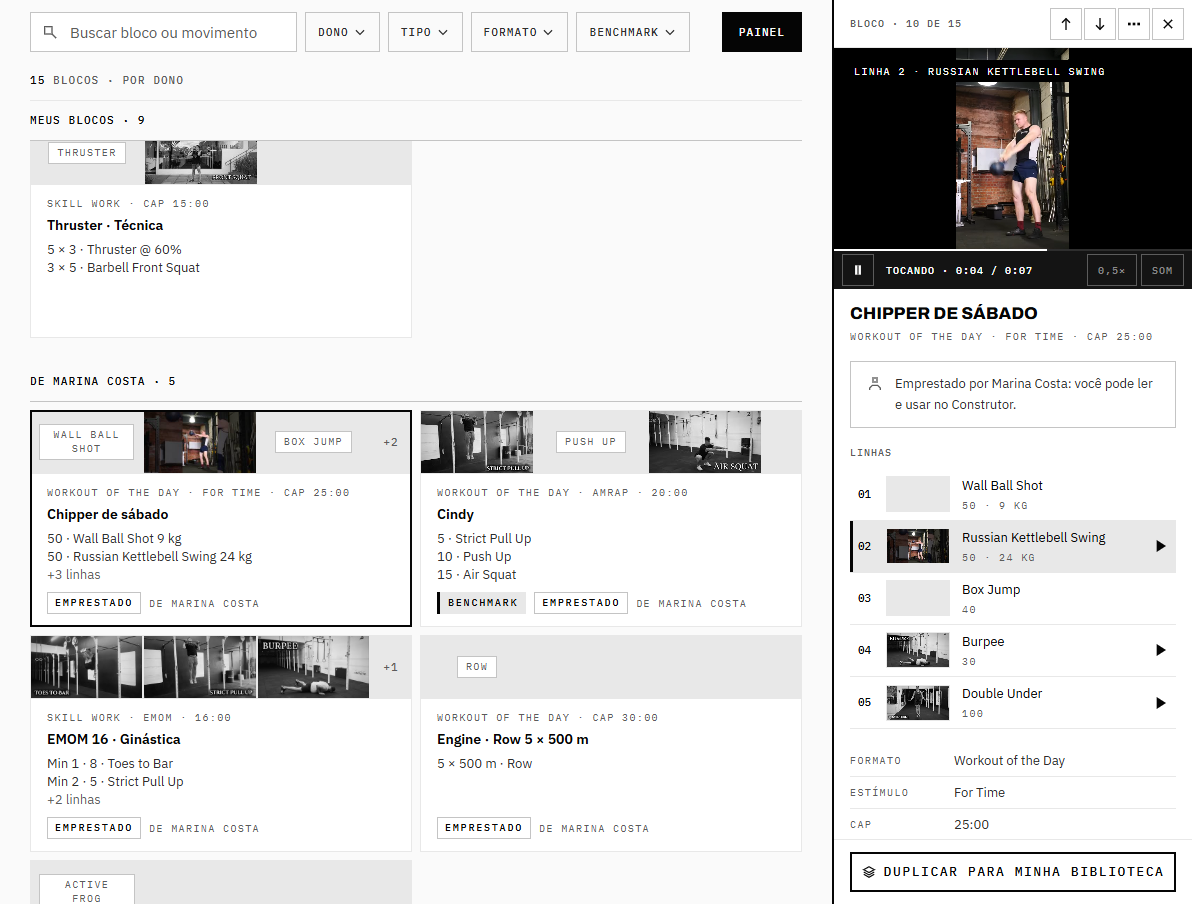The image size is (1192, 904).
Task: Focus the Buscar bloco ou movimento field
Action: tap(163, 32)
